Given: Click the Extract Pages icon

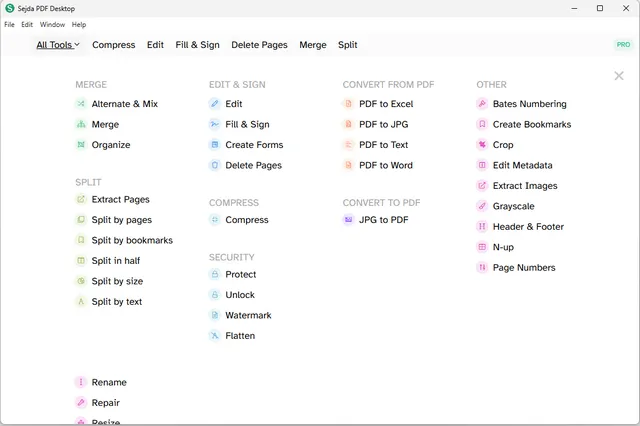Looking at the screenshot, I should (81, 199).
